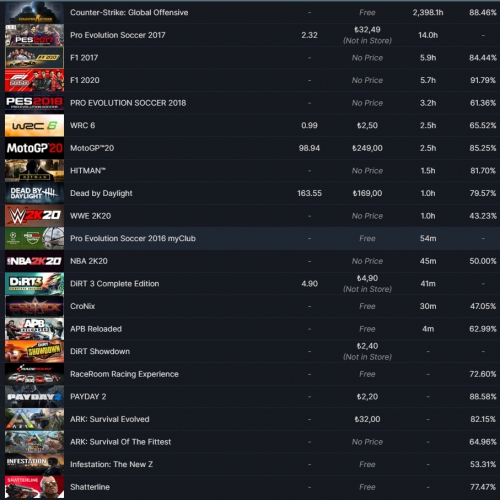The width and height of the screenshot is (500, 500).
Task: Select the ₺32,00 price for ARK
Action: 367,419
